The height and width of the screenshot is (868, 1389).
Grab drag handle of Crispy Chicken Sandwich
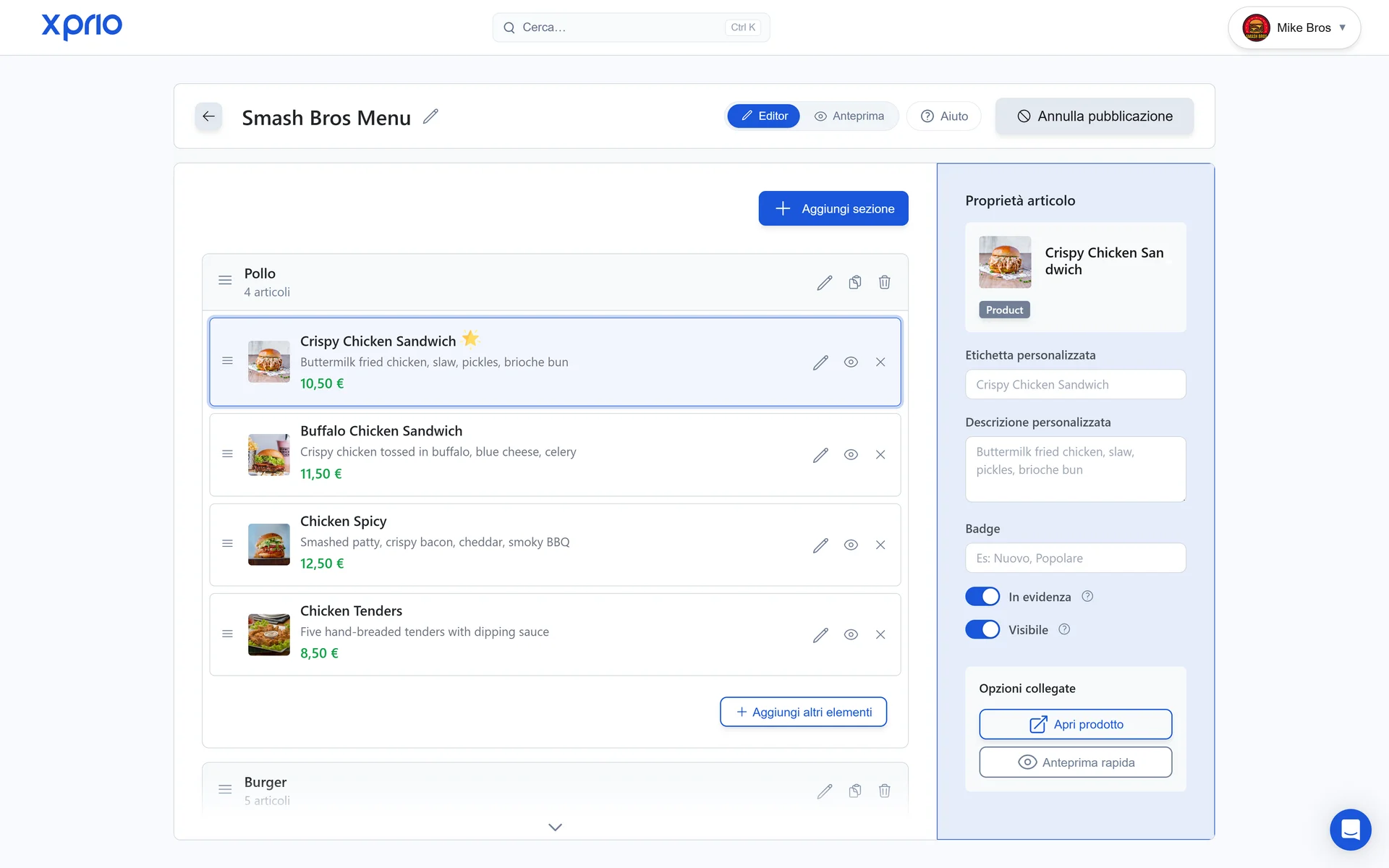coord(227,361)
